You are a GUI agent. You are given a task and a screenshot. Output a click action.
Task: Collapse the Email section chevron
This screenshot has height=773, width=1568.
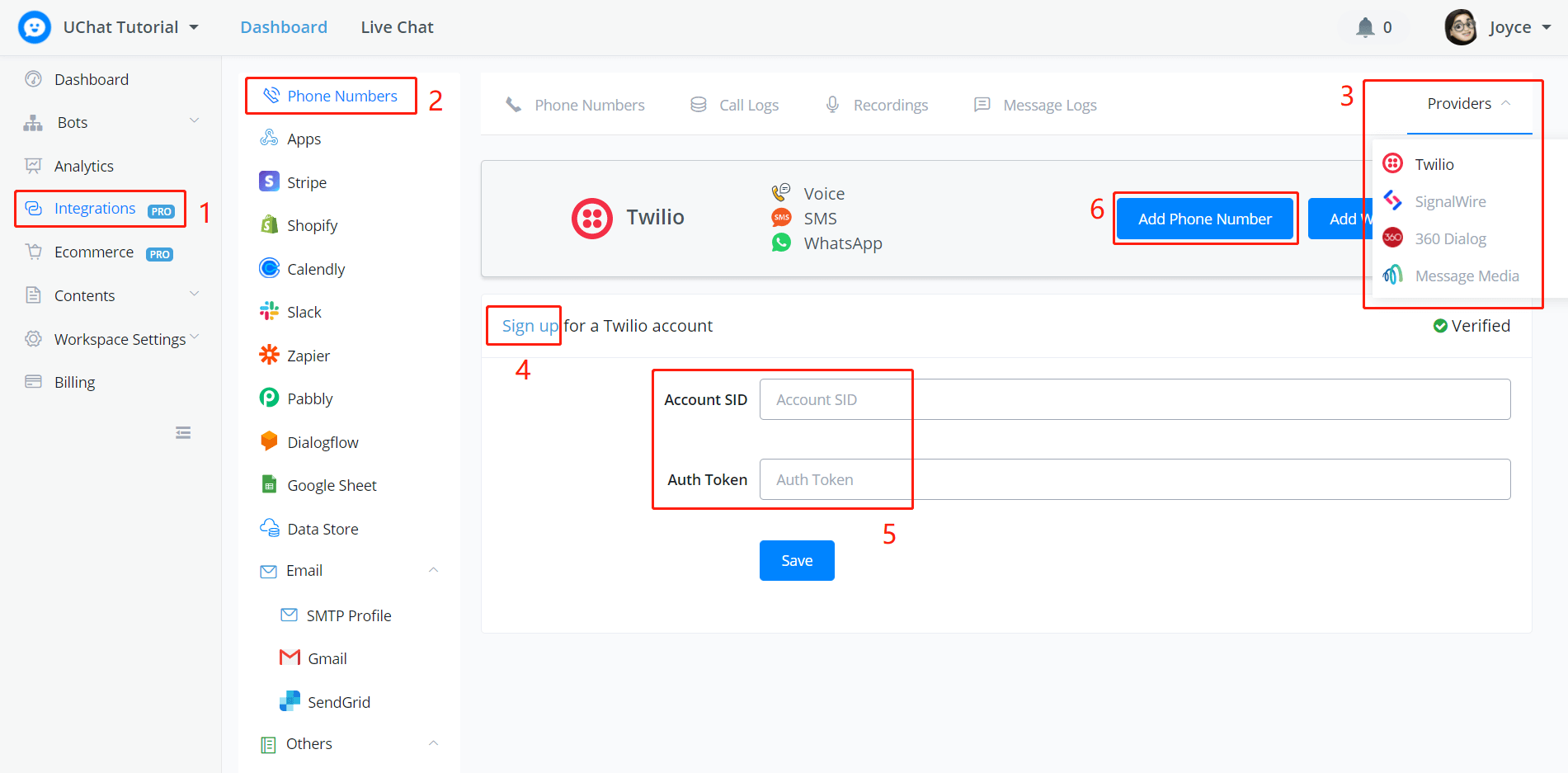433,570
